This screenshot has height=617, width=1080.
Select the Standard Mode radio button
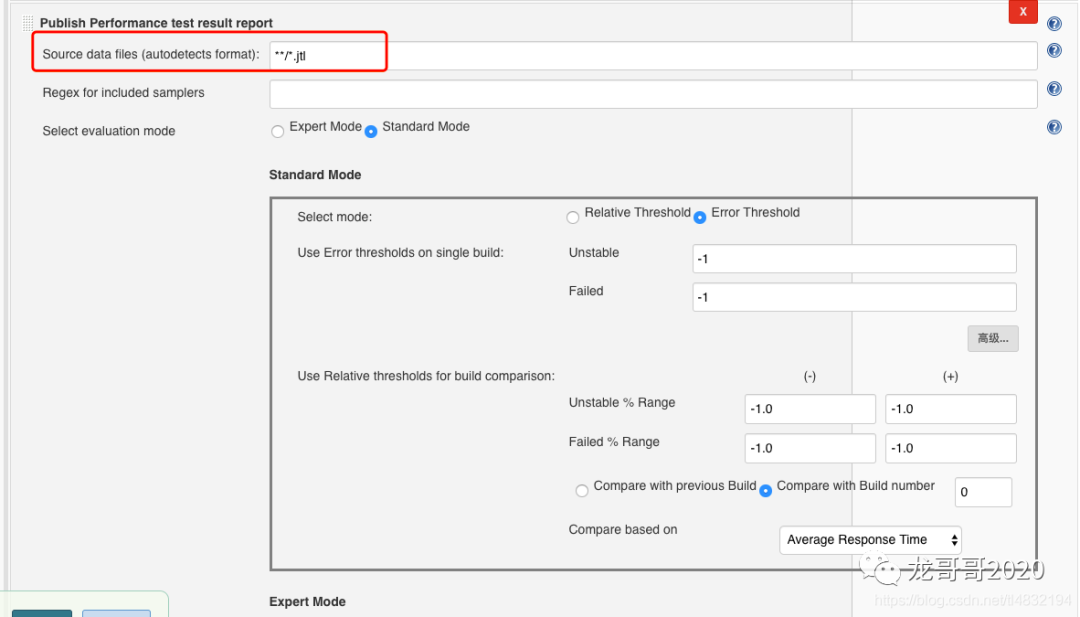click(x=371, y=131)
